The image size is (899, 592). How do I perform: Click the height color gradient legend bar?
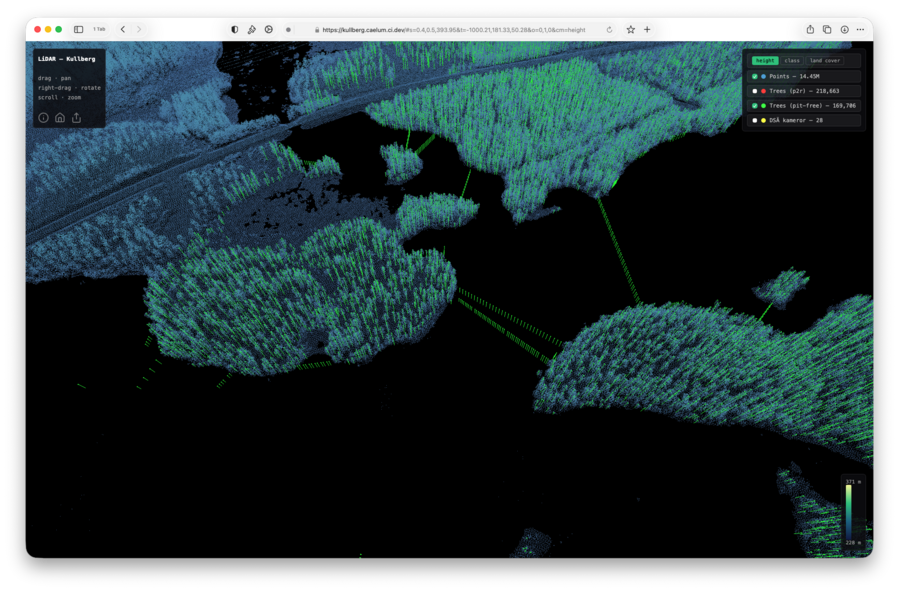coord(849,513)
